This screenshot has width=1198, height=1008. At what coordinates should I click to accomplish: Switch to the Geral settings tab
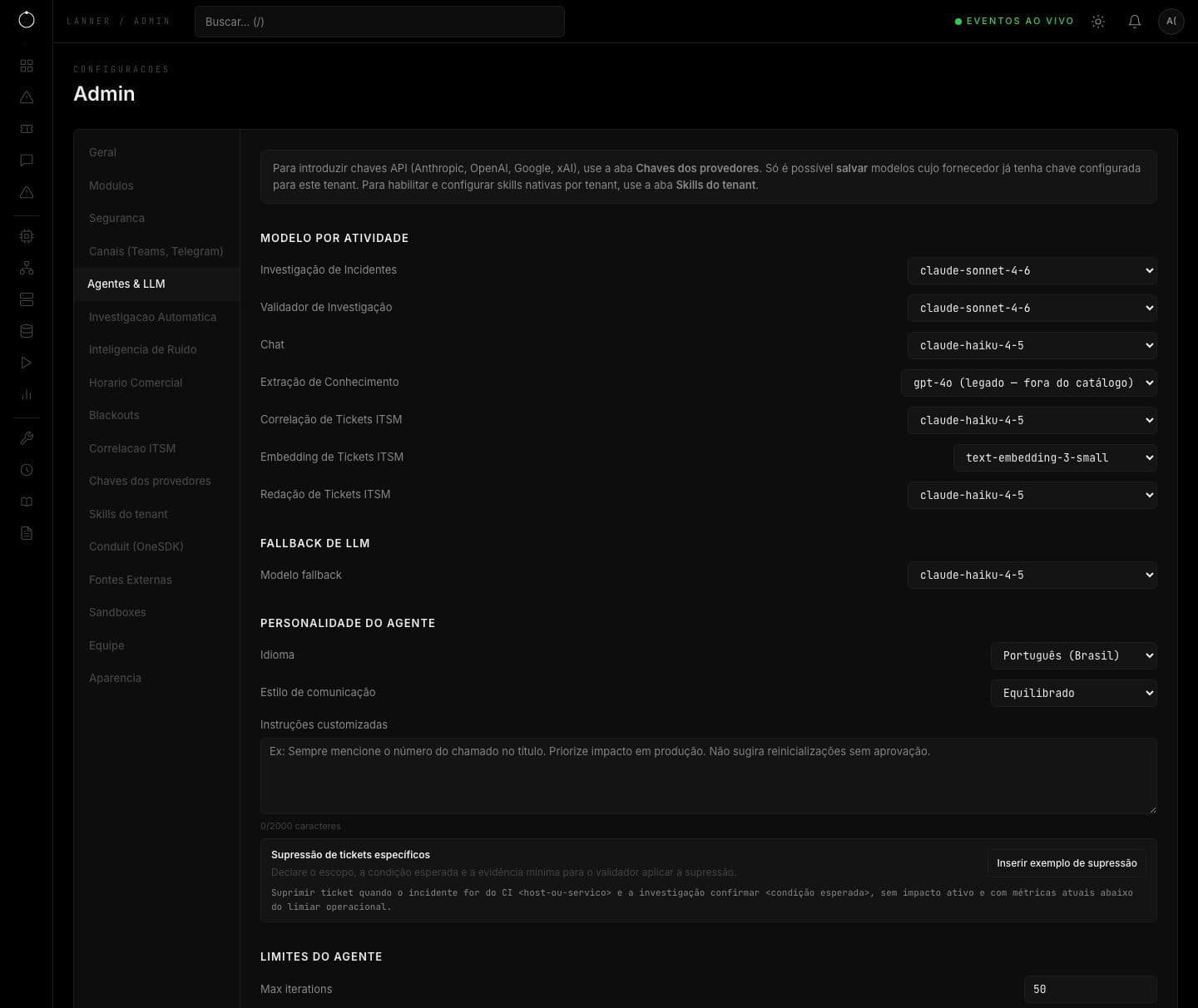click(157, 153)
